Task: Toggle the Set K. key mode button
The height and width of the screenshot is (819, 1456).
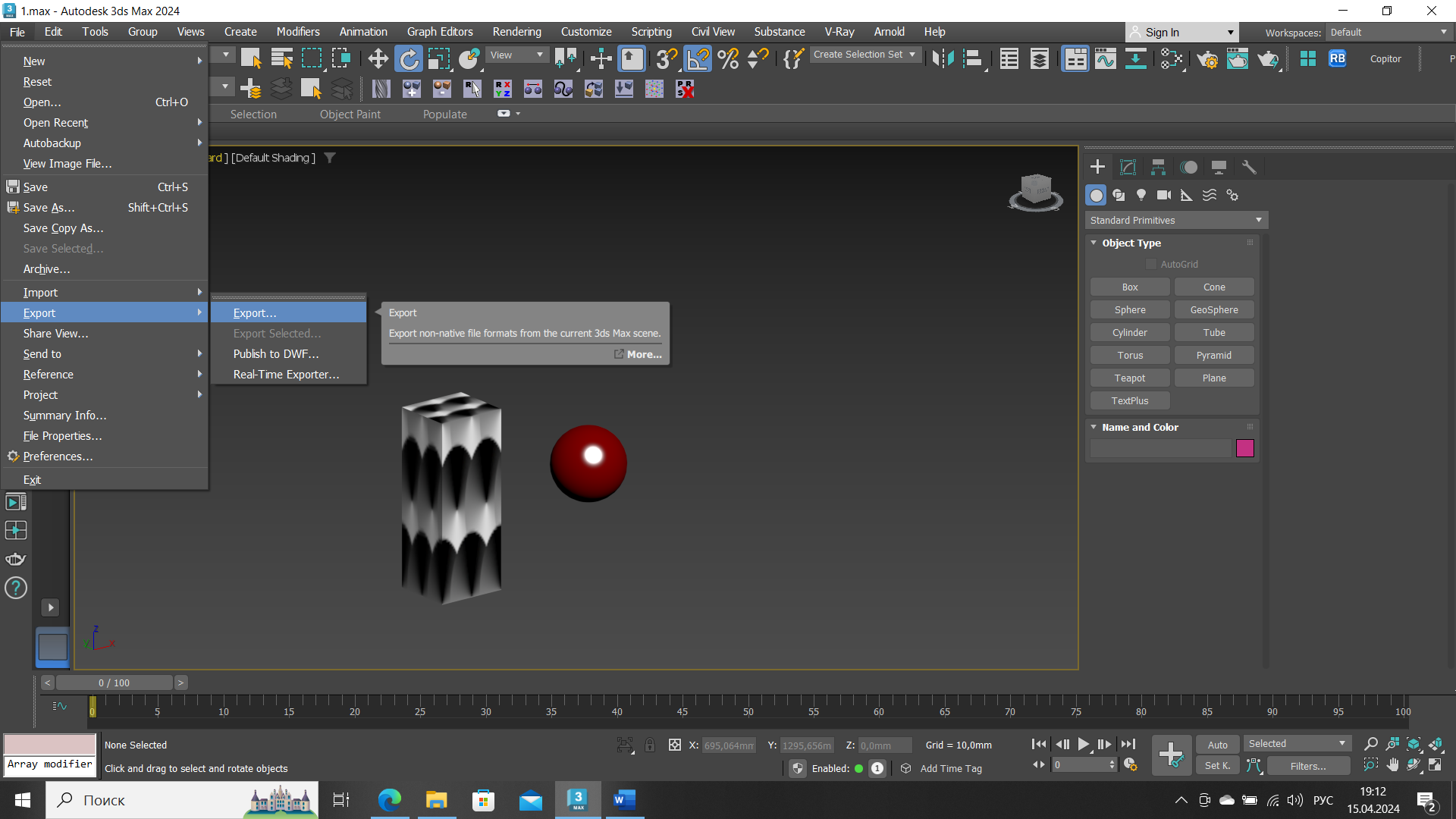Action: pos(1218,766)
